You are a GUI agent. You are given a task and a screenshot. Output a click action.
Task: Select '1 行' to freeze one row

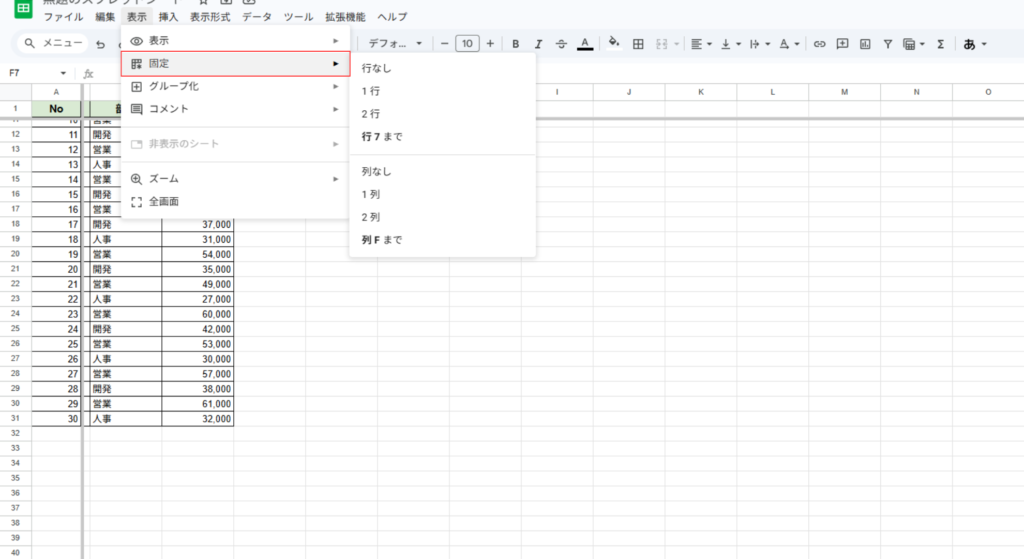click(x=371, y=91)
